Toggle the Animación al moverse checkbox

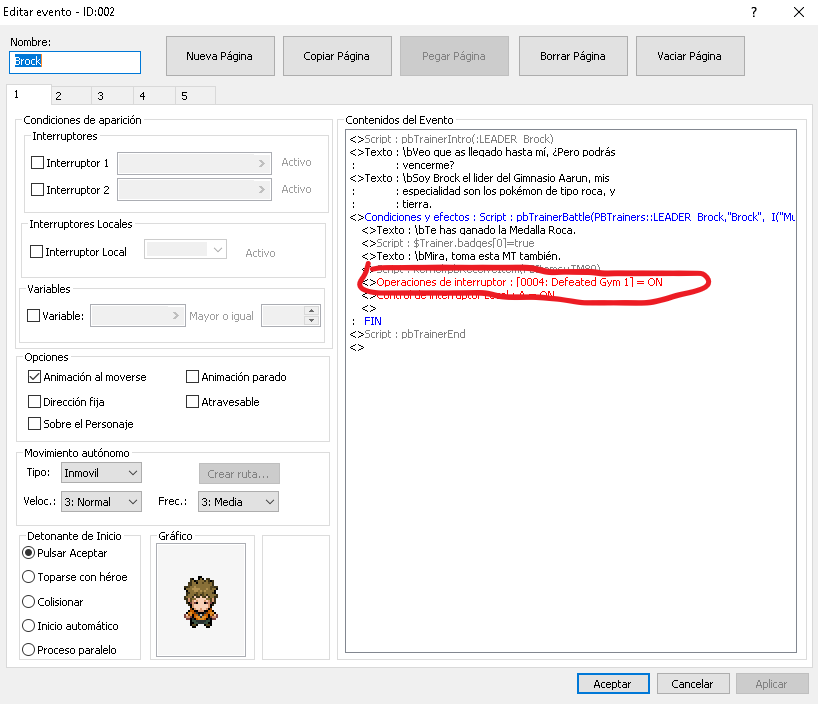coord(36,377)
